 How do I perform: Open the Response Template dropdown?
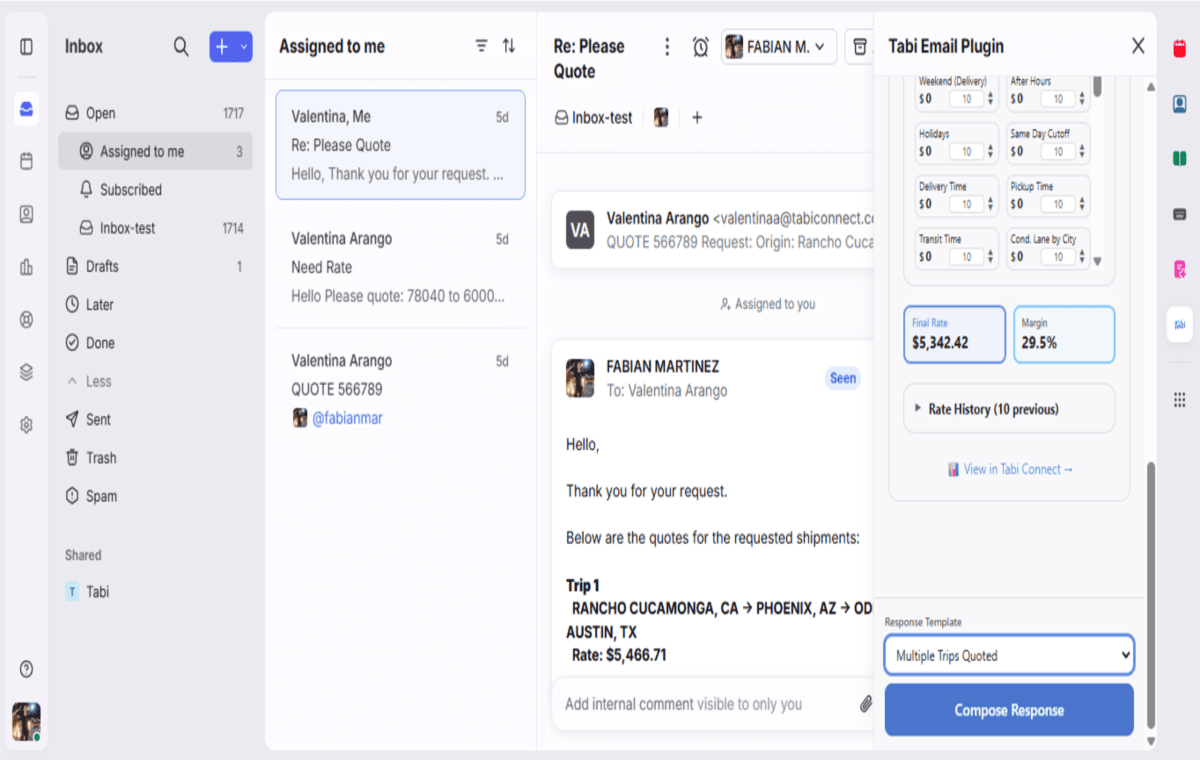tap(1008, 655)
